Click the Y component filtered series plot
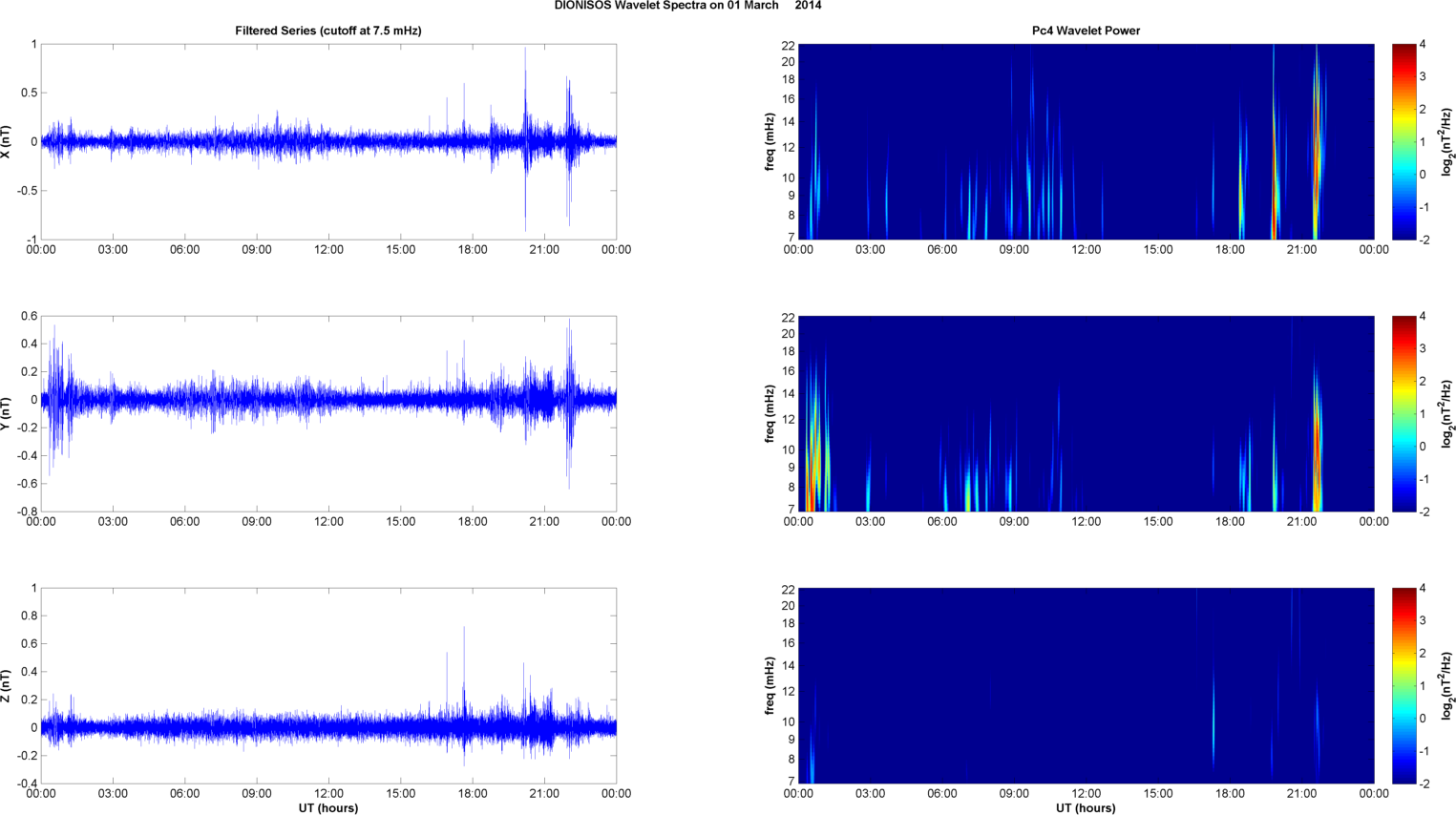1456x815 pixels. pyautogui.click(x=328, y=413)
